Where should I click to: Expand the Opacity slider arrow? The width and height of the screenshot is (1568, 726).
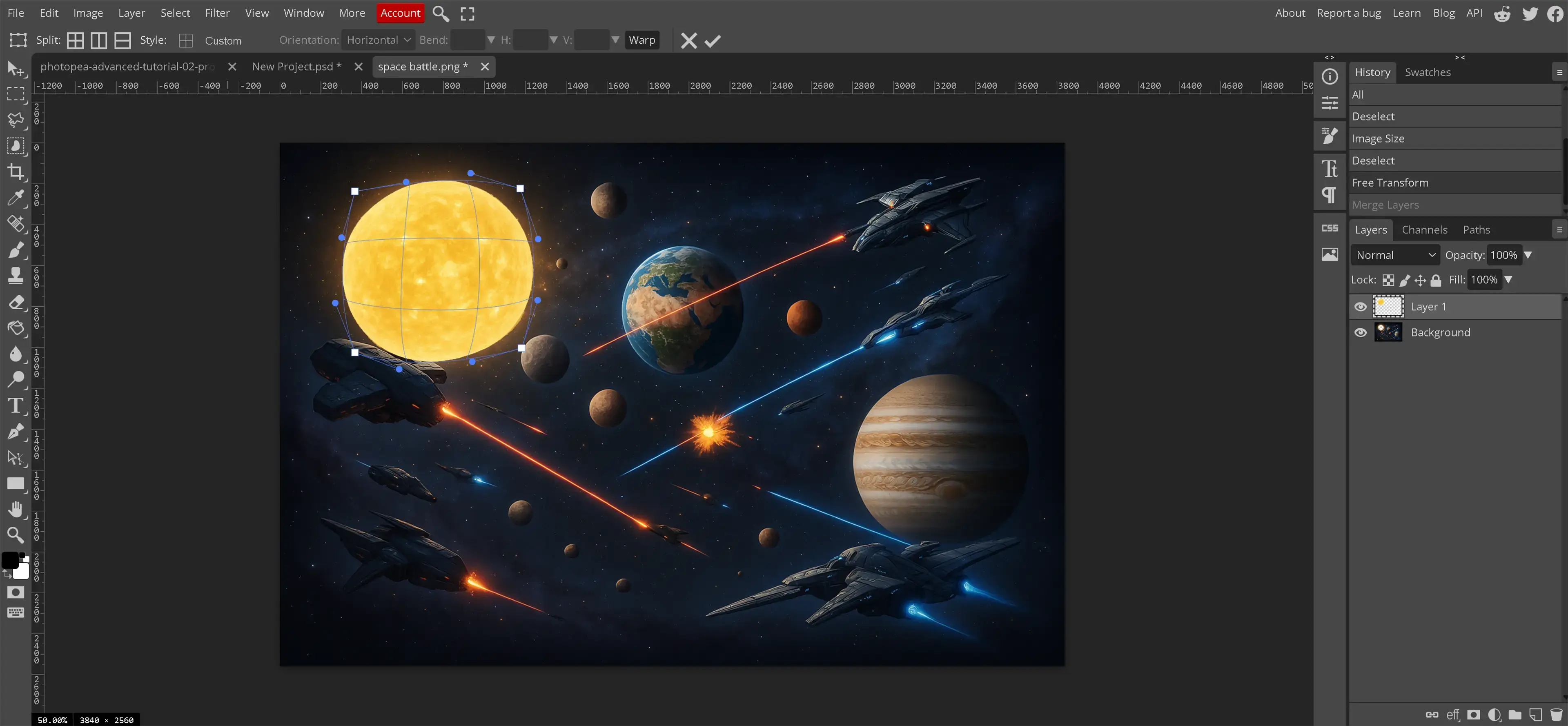1528,255
